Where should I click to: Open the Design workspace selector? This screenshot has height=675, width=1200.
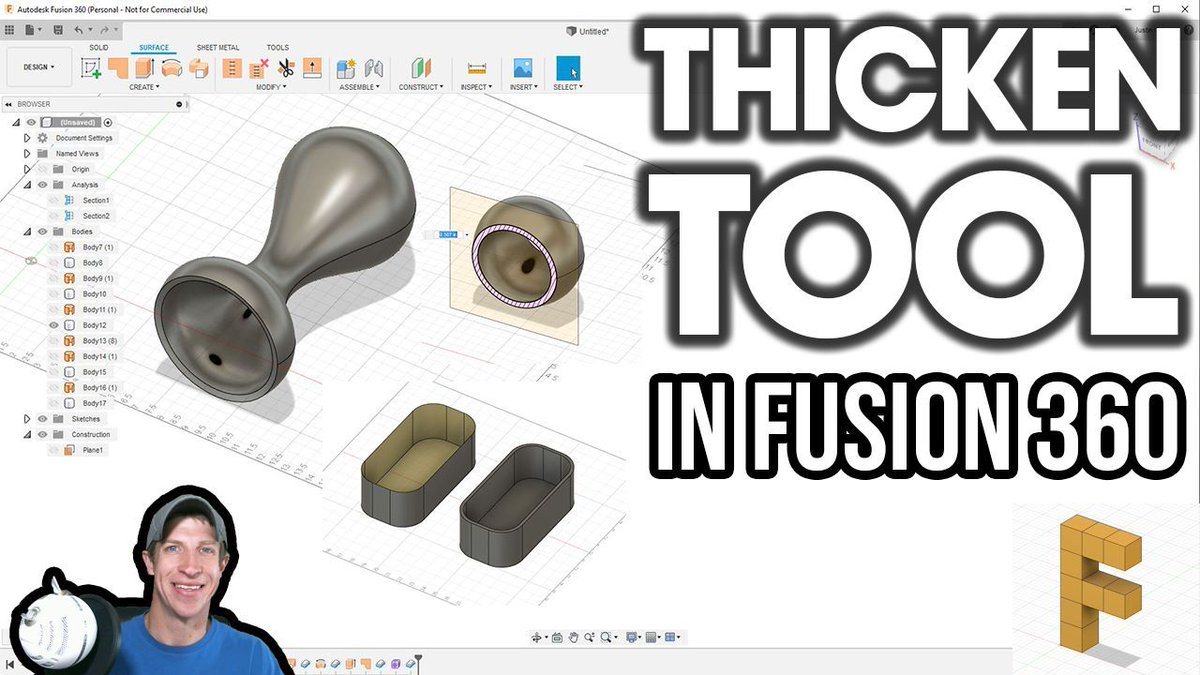pos(40,66)
